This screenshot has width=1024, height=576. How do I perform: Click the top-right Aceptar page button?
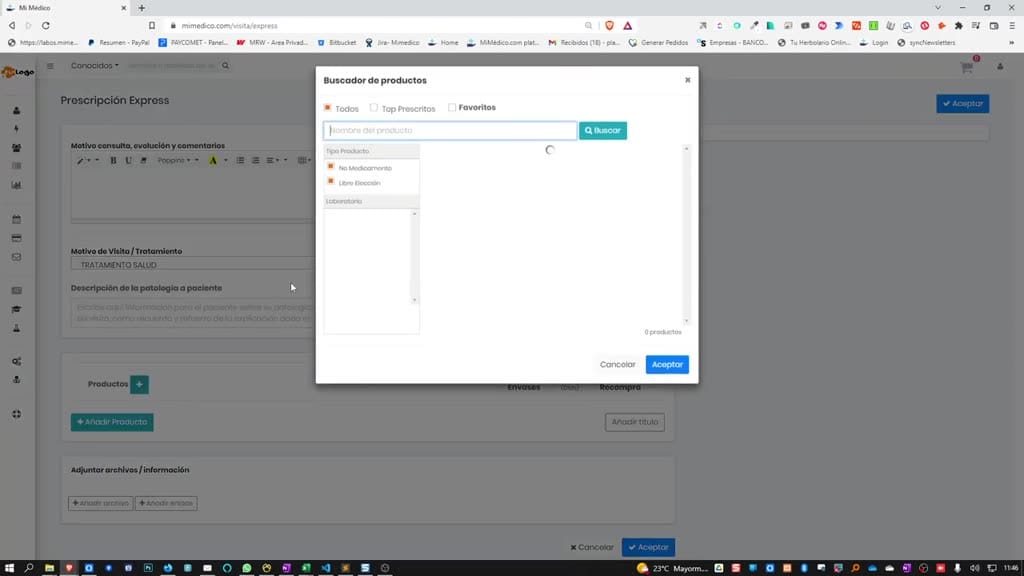coord(963,104)
